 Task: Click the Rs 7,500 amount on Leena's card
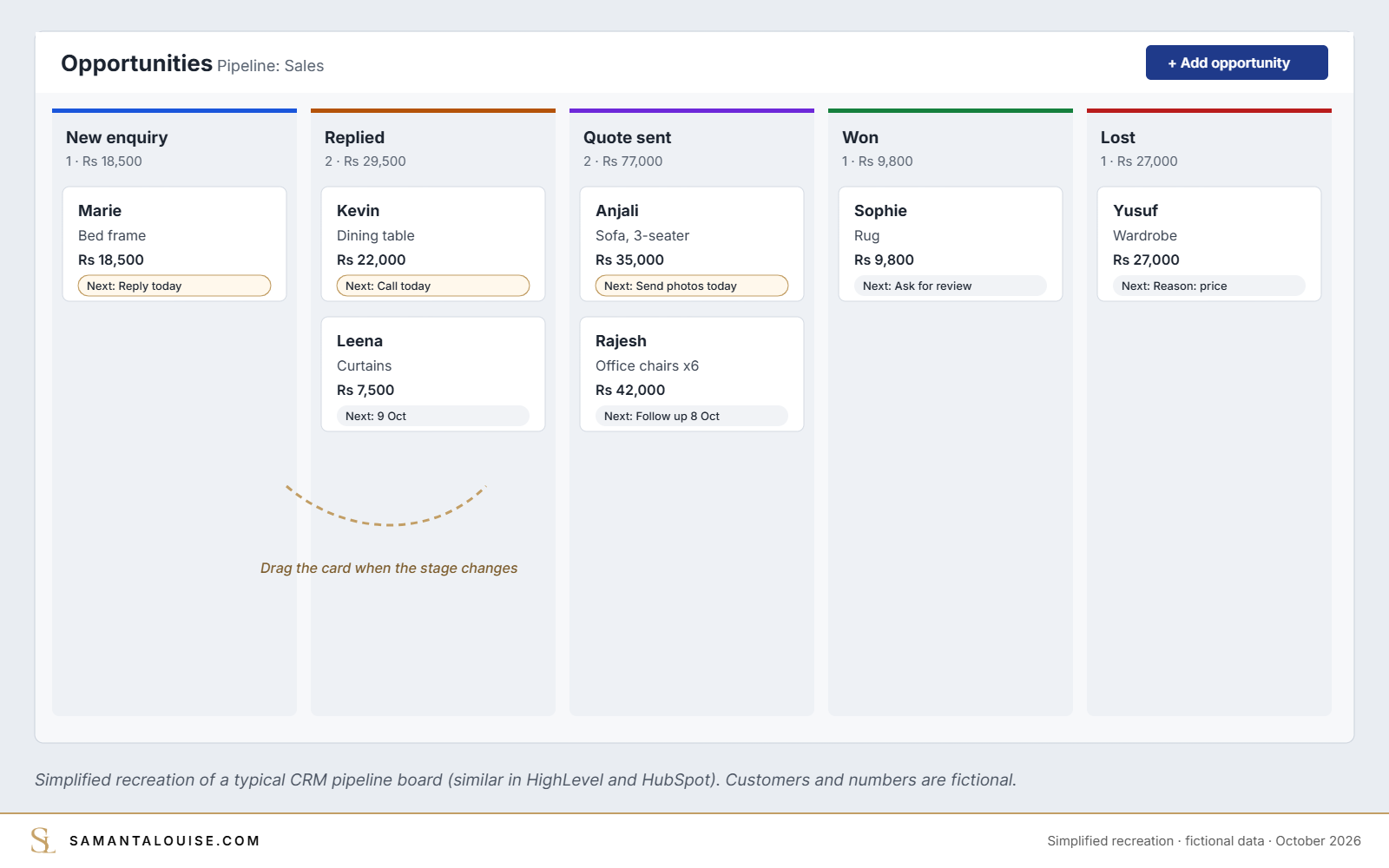(x=365, y=390)
